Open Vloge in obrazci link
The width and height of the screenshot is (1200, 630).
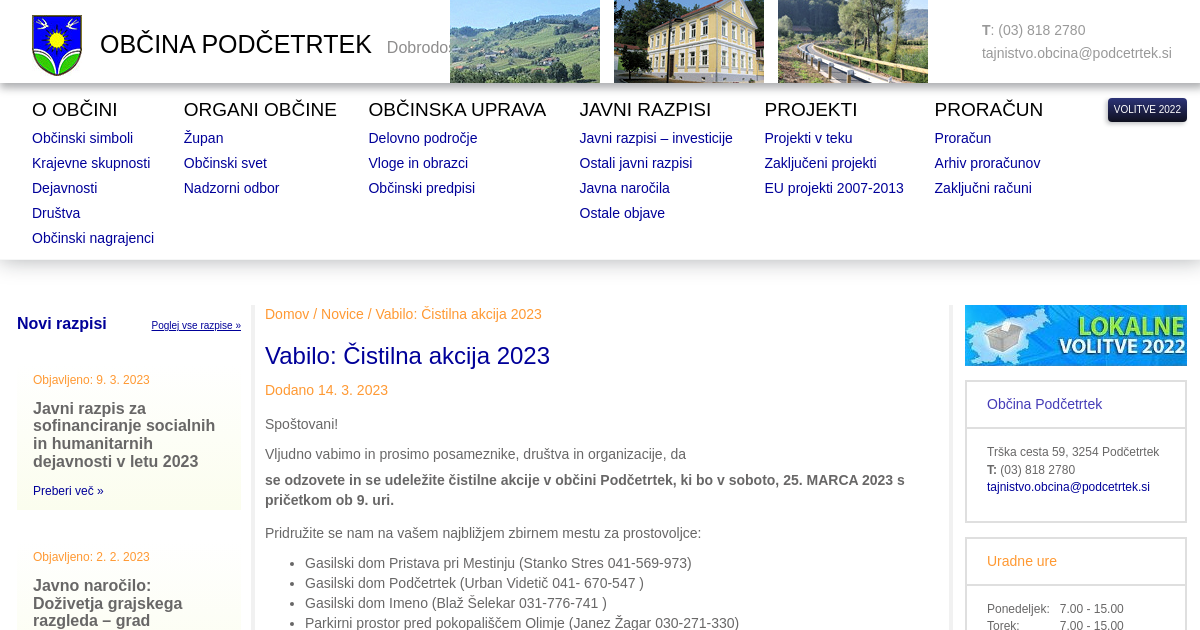(418, 163)
